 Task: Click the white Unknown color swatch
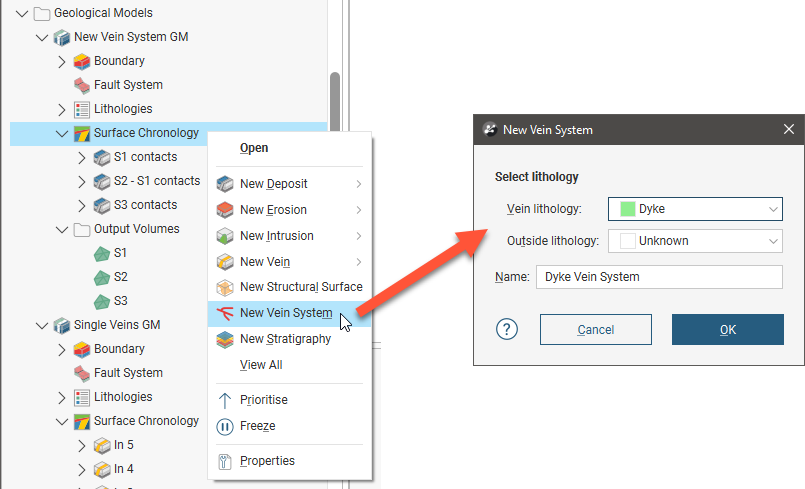point(627,241)
